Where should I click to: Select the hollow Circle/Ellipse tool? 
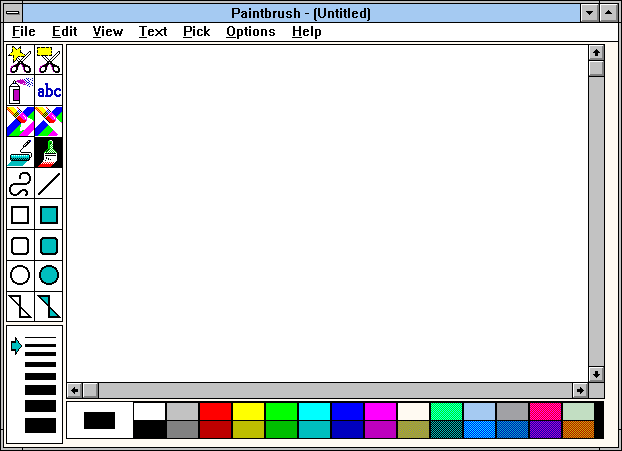click(x=21, y=276)
